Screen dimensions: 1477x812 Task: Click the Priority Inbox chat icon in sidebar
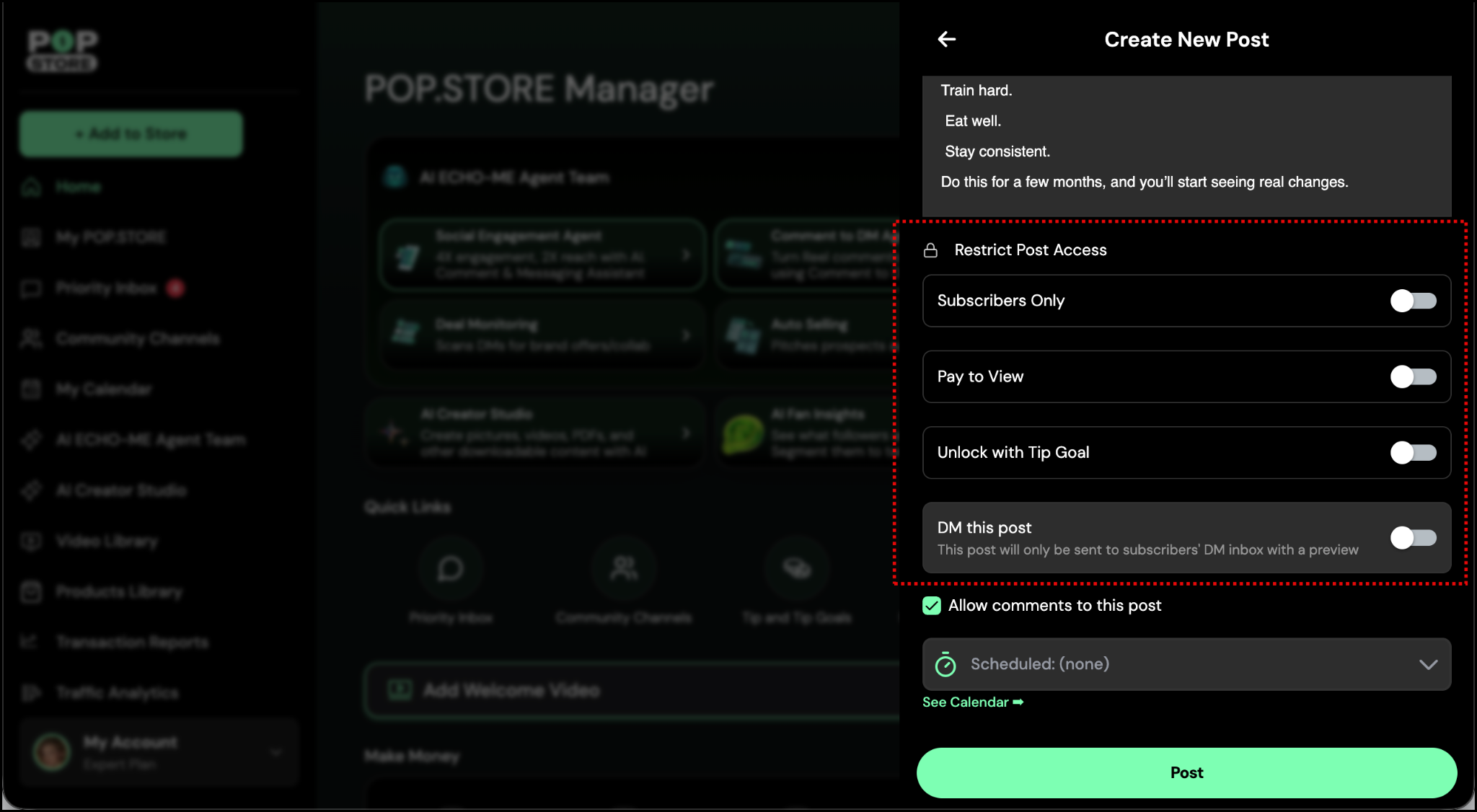31,288
